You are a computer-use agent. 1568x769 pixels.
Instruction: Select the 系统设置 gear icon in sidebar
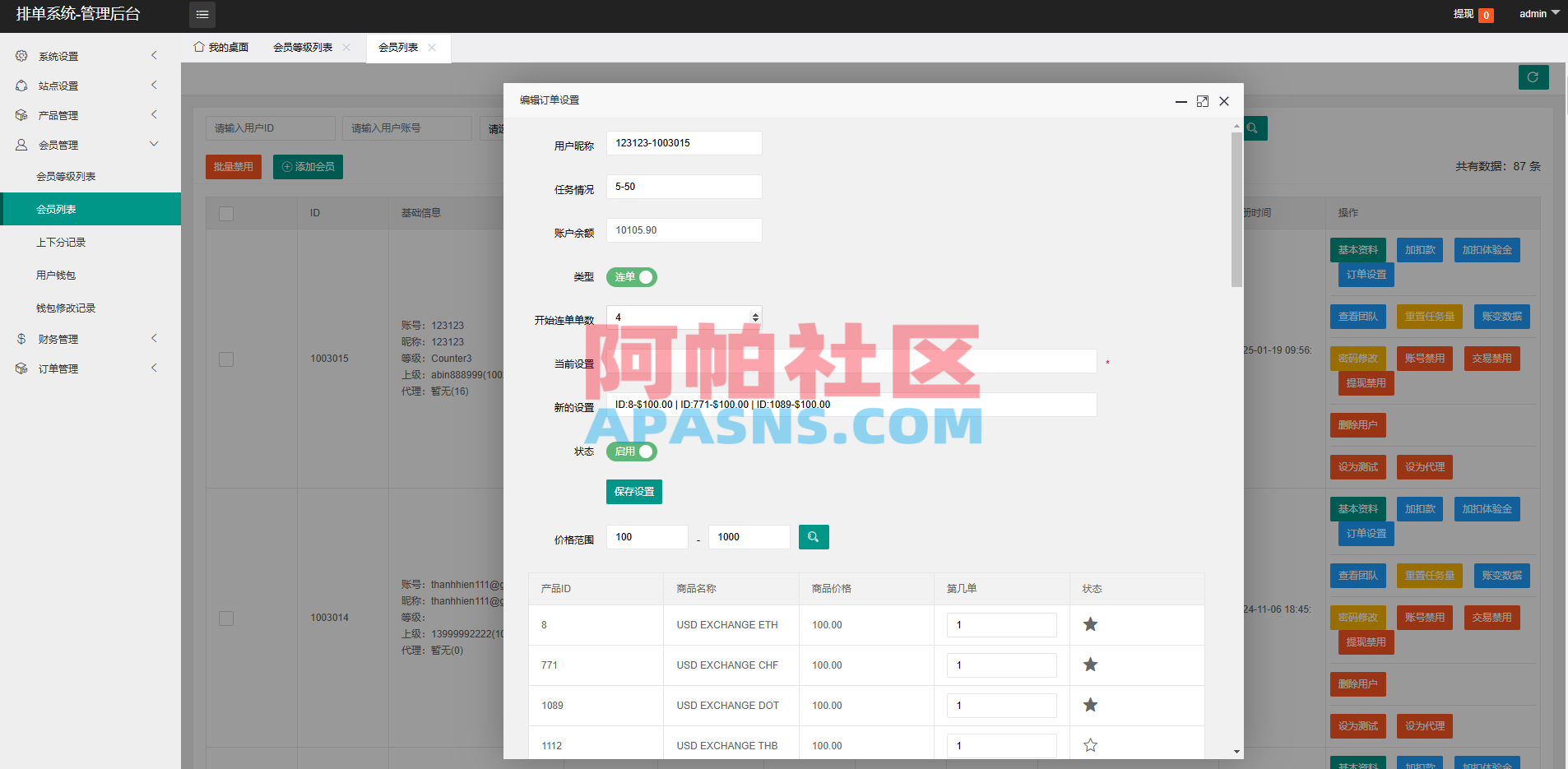click(x=21, y=55)
